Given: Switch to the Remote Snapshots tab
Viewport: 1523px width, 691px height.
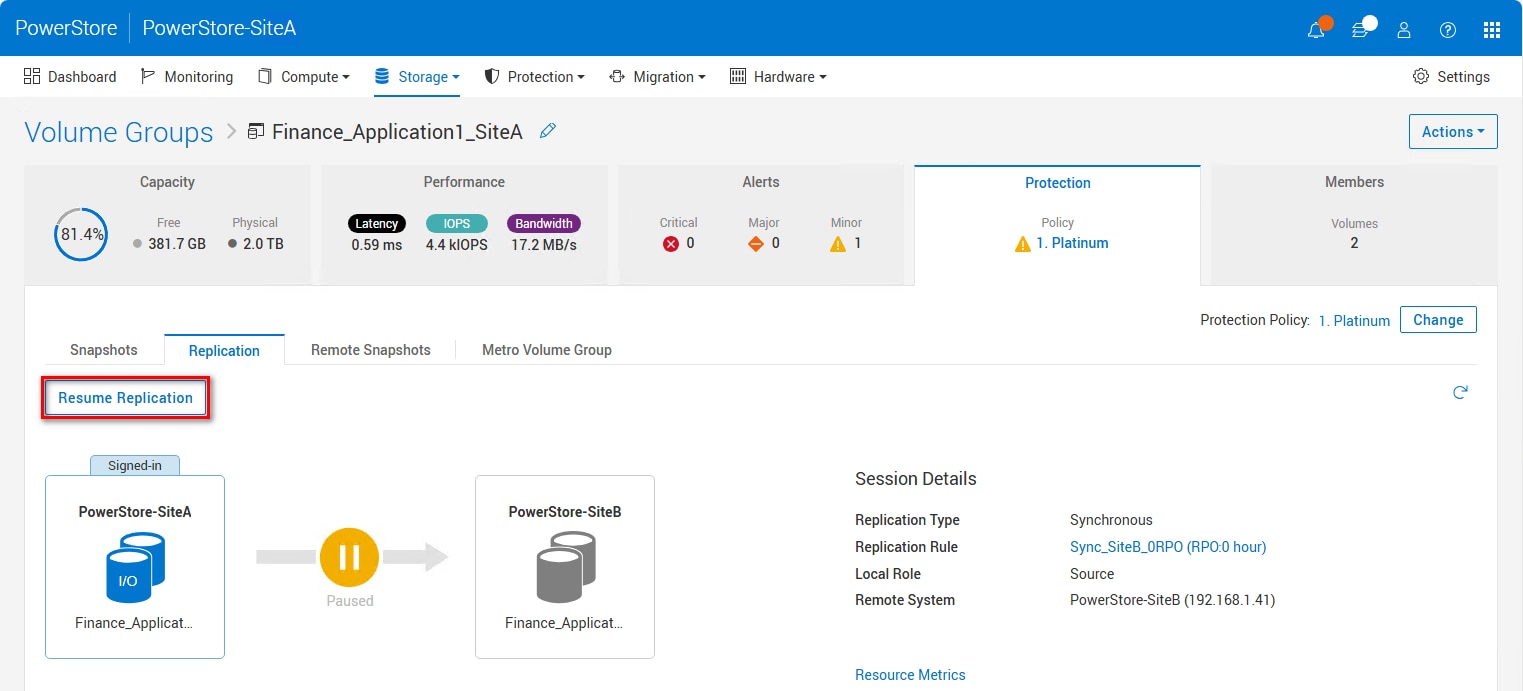Looking at the screenshot, I should (x=371, y=350).
